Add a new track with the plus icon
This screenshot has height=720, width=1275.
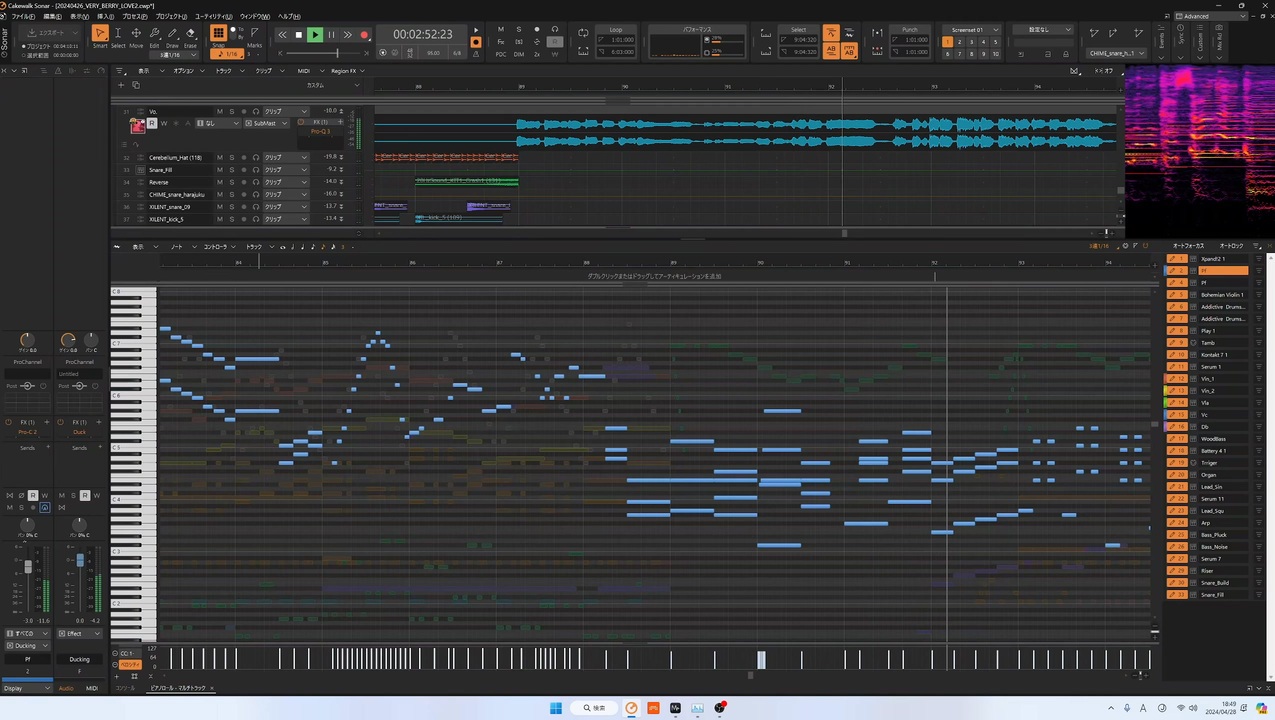(121, 85)
